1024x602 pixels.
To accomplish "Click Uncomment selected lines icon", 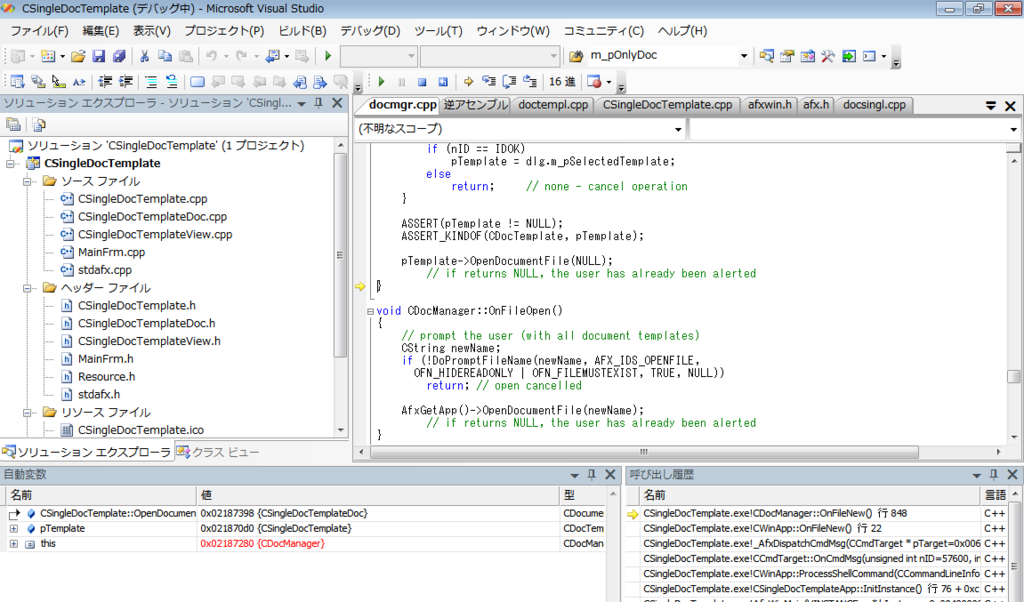I will (x=171, y=82).
